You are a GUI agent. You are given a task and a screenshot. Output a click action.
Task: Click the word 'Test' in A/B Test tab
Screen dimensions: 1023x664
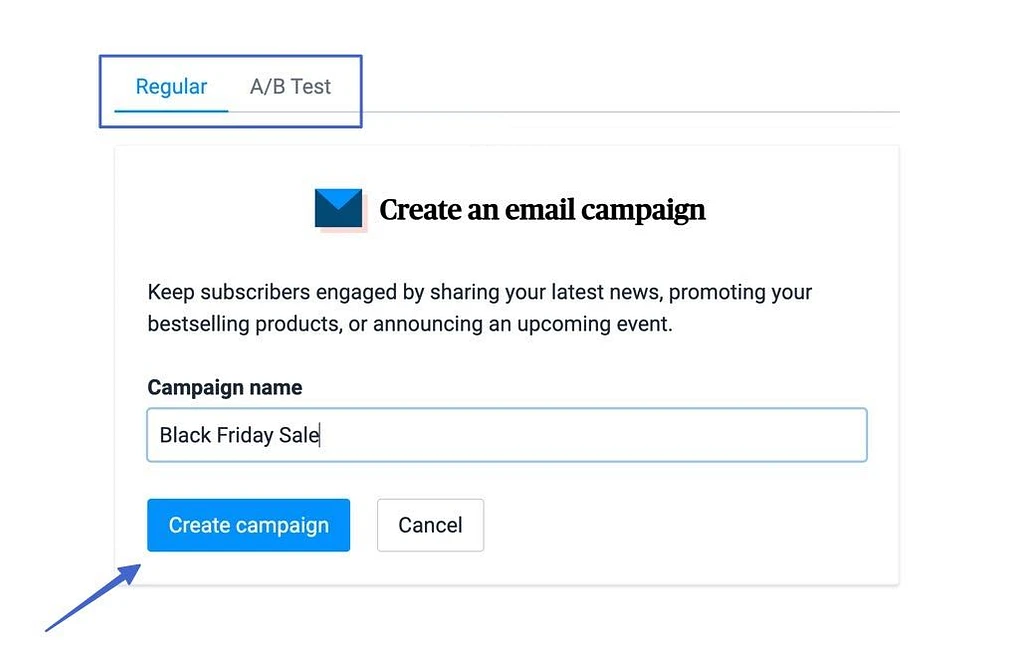[x=311, y=87]
